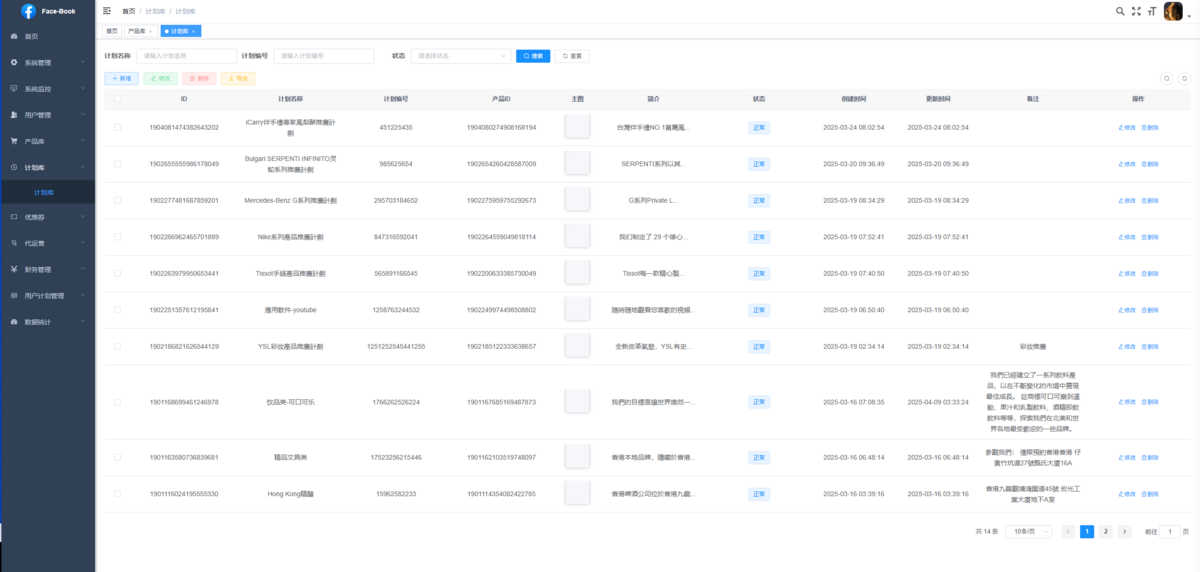
Task: Open the user avatar menu
Action: [1173, 11]
